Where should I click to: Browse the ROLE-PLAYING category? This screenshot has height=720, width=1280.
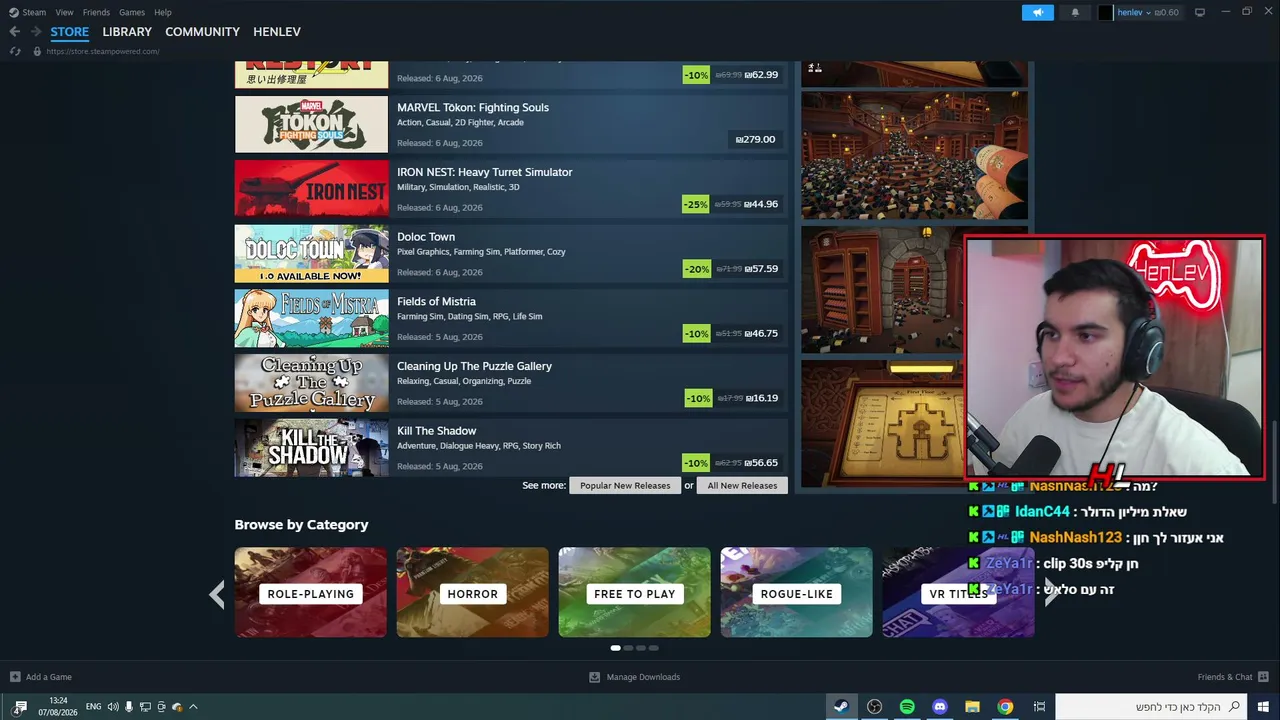(x=311, y=592)
